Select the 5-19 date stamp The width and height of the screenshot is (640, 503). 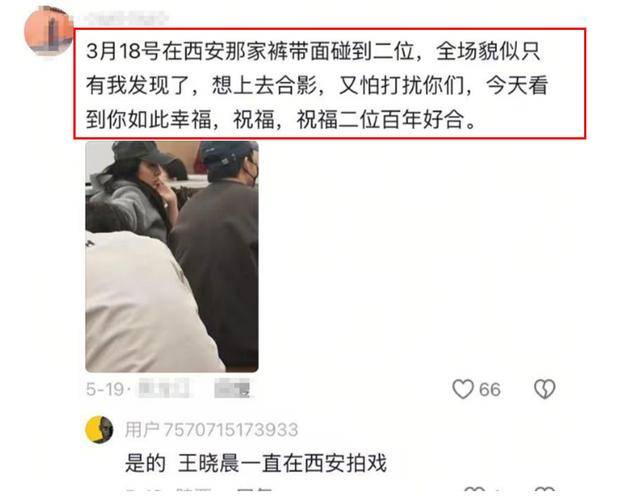105,389
